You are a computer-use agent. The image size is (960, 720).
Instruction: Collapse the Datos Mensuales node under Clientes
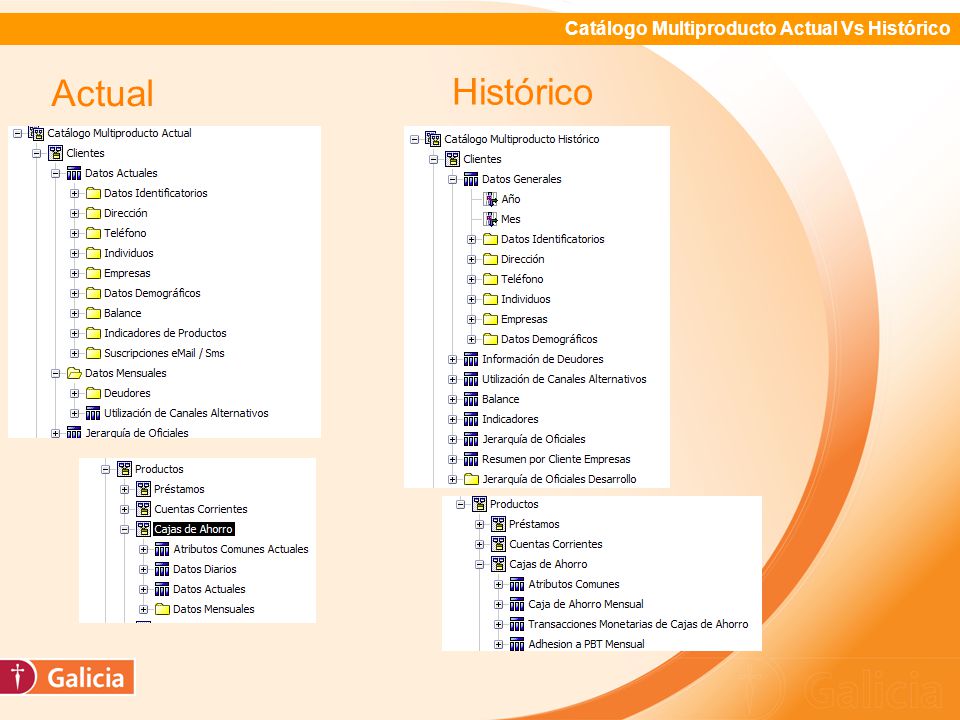tap(55, 373)
